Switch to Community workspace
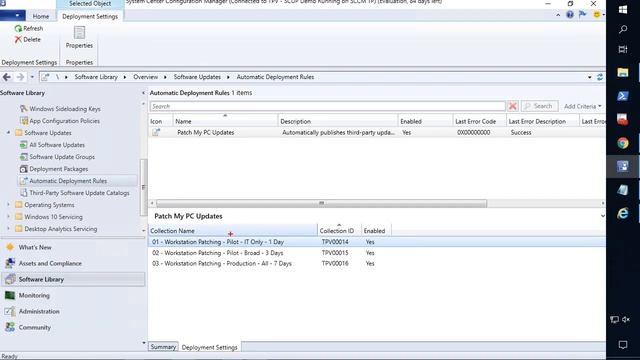The height and width of the screenshot is (360, 640). pos(34,327)
